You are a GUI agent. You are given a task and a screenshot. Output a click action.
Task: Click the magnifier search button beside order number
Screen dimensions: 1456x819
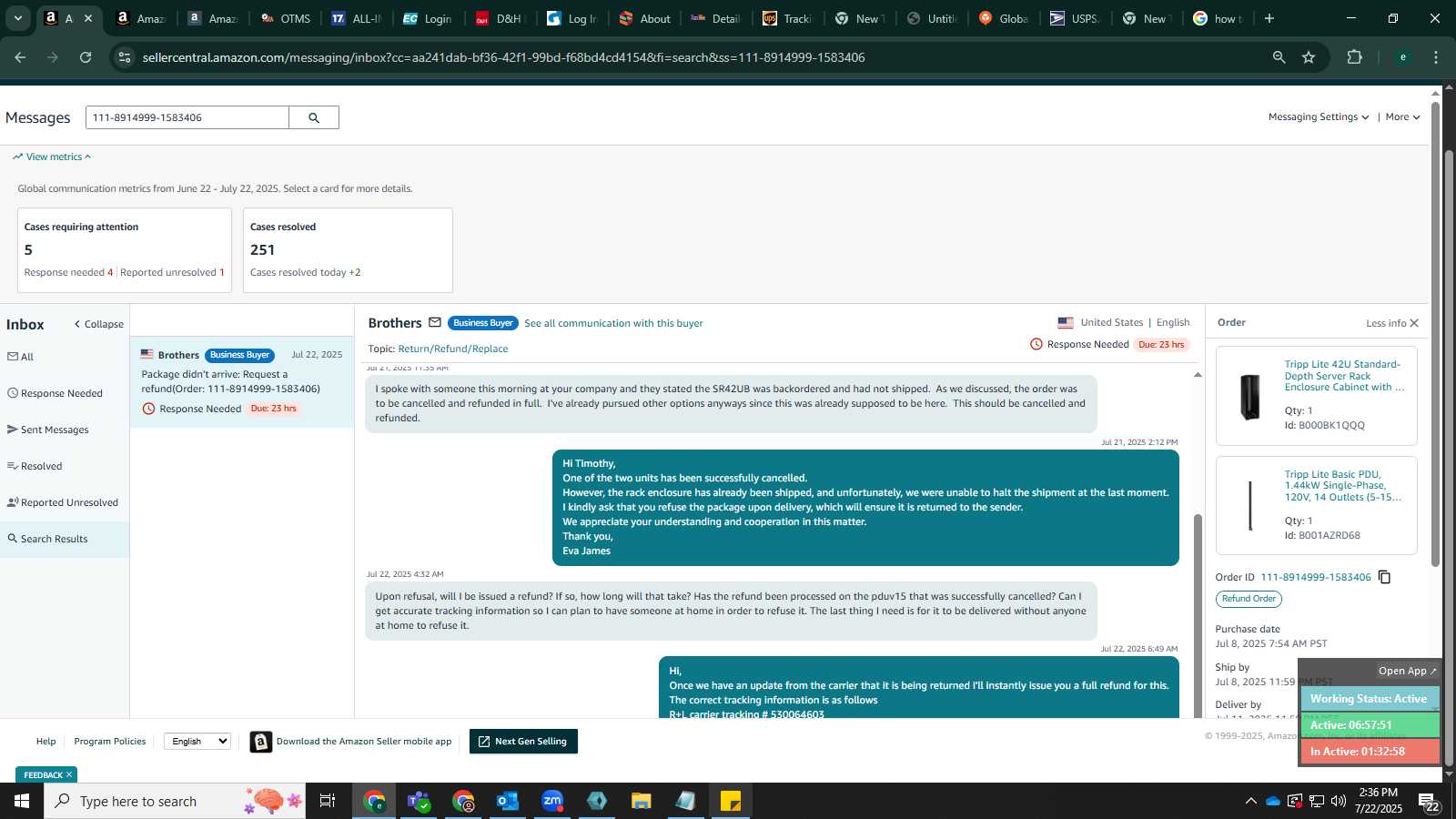pos(314,117)
